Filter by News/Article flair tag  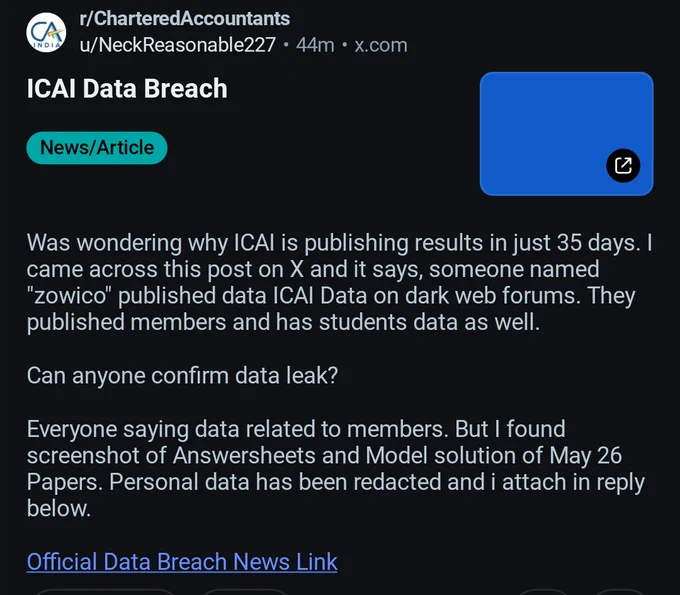tap(97, 148)
